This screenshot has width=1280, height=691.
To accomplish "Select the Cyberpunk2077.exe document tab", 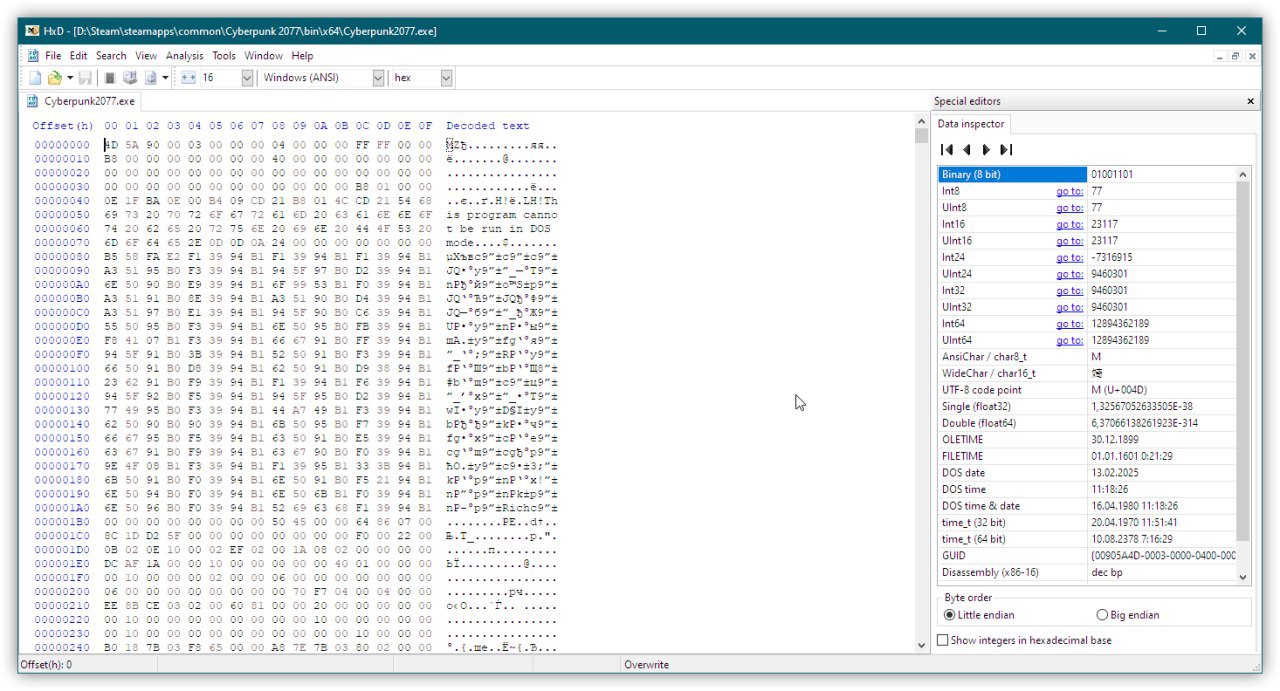I will click(x=81, y=101).
